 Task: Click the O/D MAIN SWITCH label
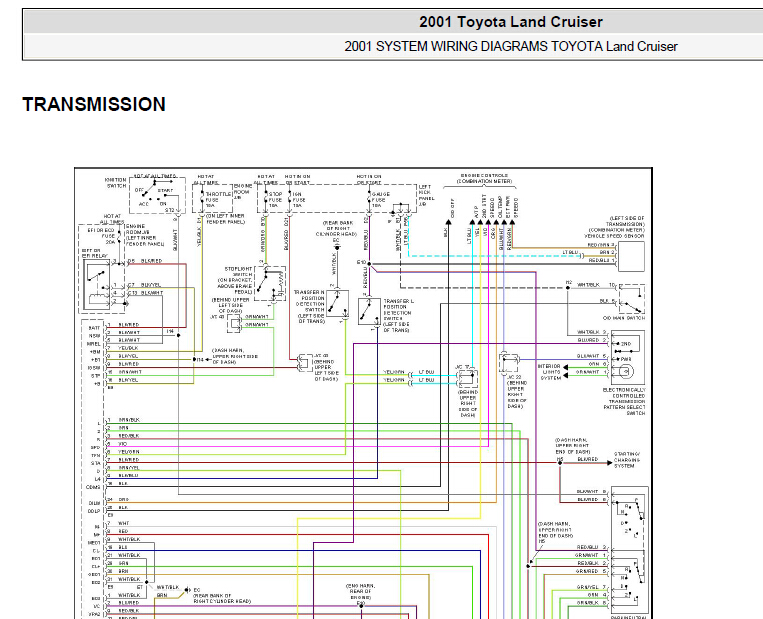point(624,318)
